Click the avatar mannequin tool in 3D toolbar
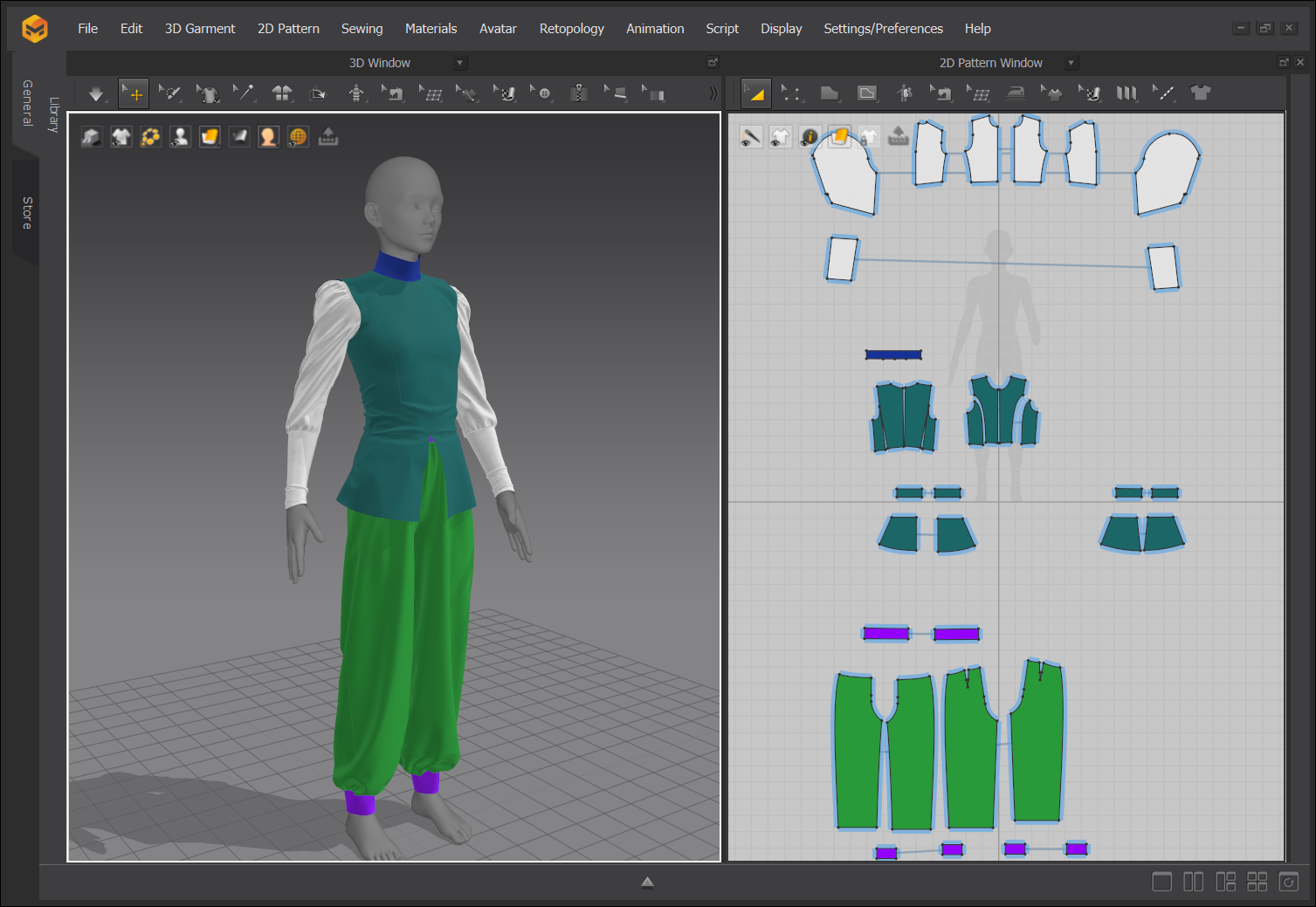This screenshot has width=1316, height=907. [355, 93]
